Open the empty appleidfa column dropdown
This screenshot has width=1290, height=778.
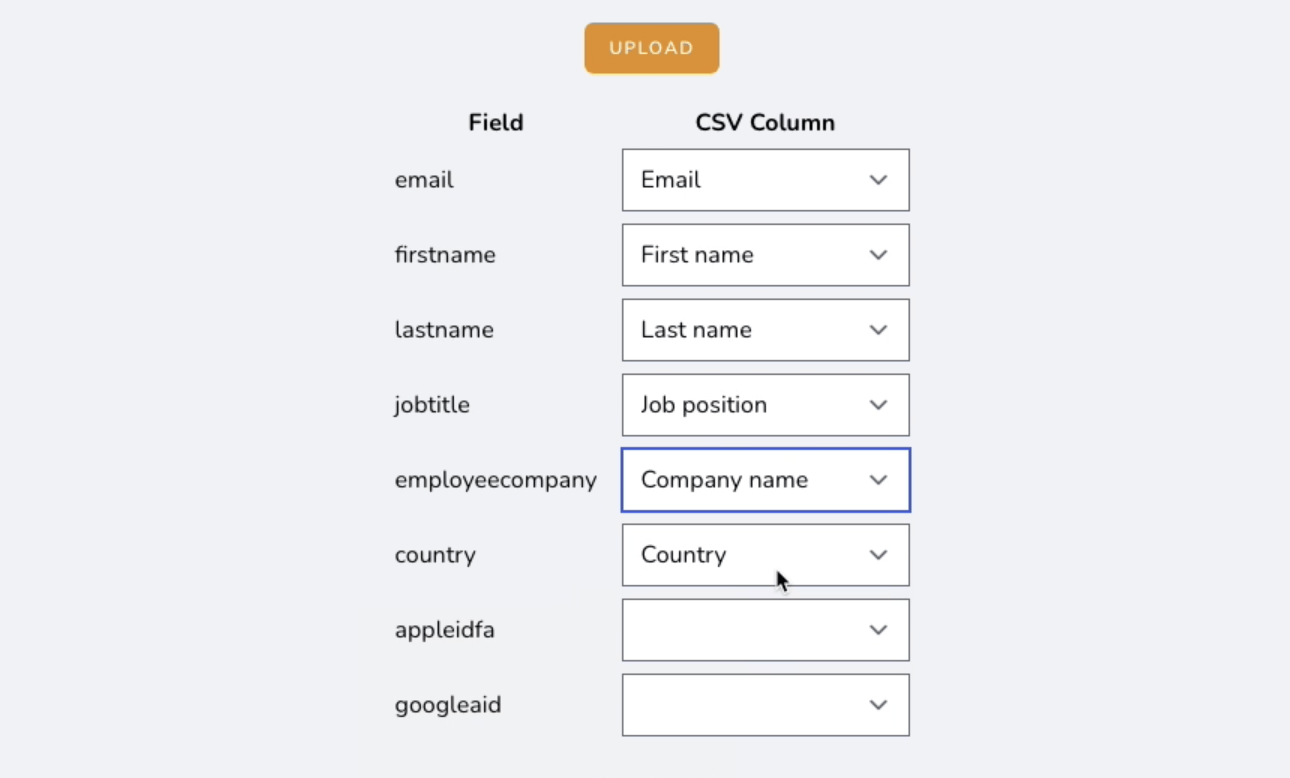click(765, 630)
